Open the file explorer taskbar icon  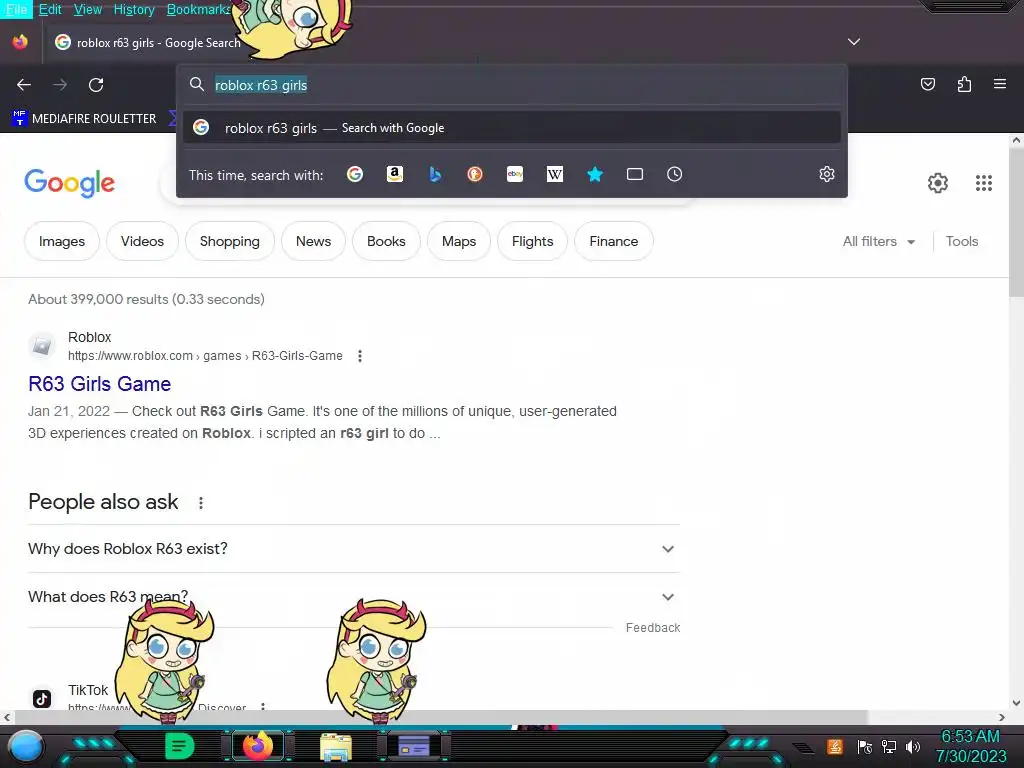[336, 746]
